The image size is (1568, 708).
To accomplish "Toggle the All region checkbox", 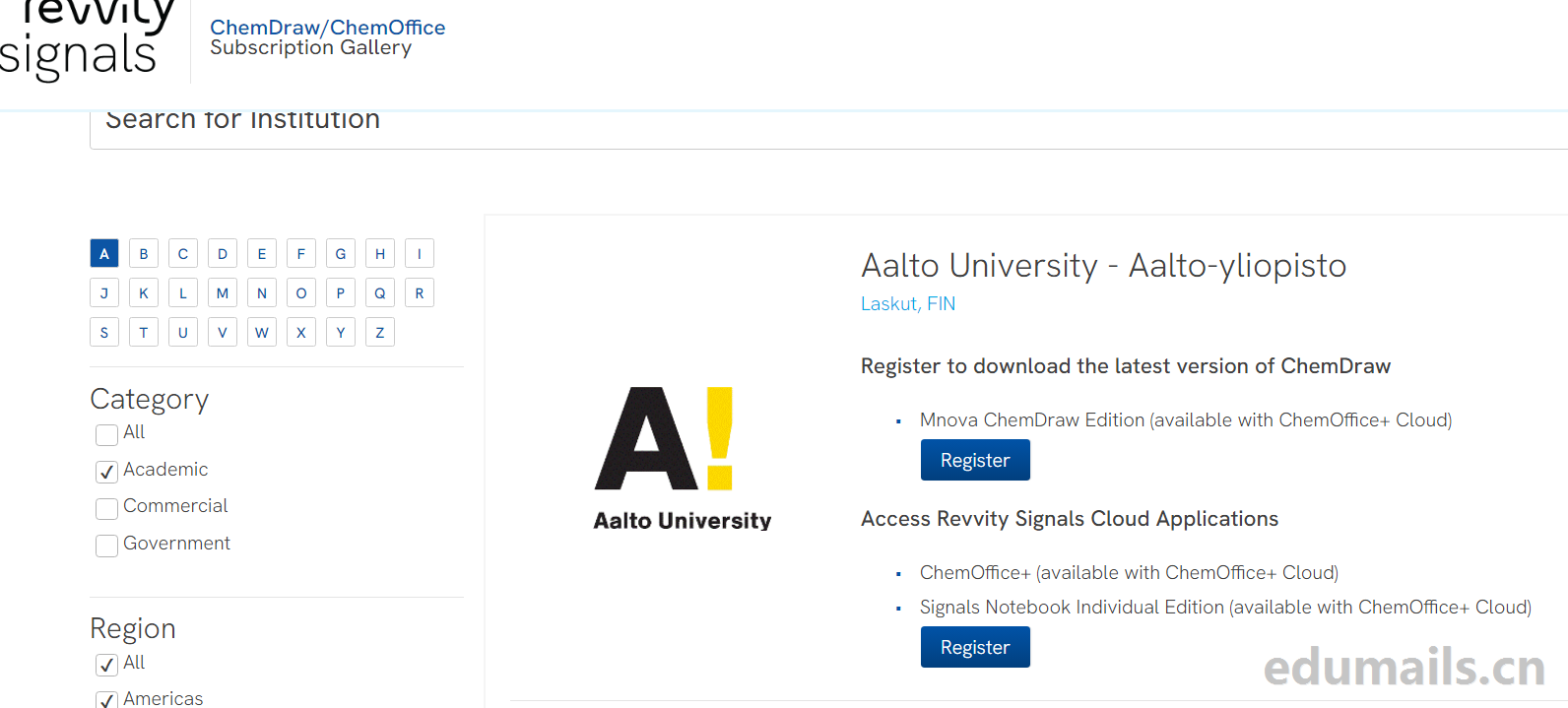I will coord(106,665).
